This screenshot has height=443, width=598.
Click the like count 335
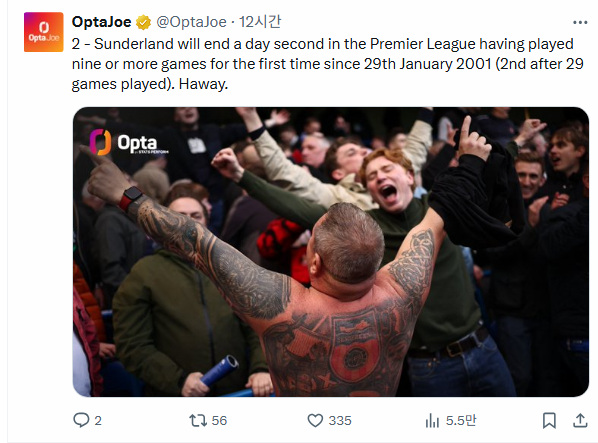tap(340, 421)
